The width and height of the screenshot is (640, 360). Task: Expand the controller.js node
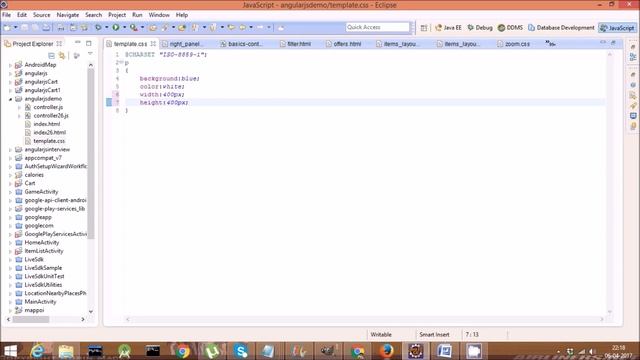click(19, 107)
